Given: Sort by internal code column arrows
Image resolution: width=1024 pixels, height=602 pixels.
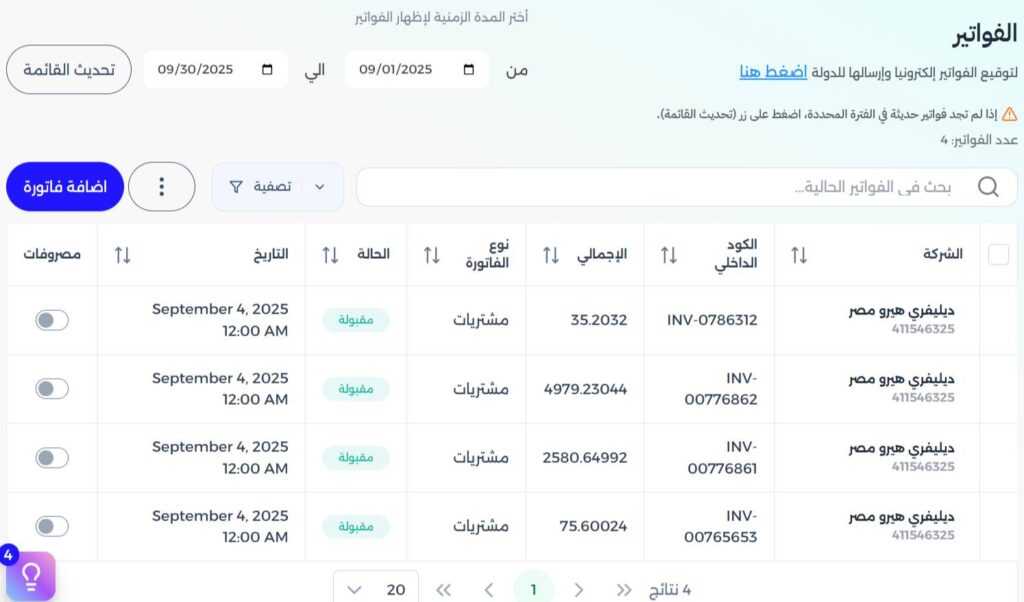Looking at the screenshot, I should (x=669, y=255).
